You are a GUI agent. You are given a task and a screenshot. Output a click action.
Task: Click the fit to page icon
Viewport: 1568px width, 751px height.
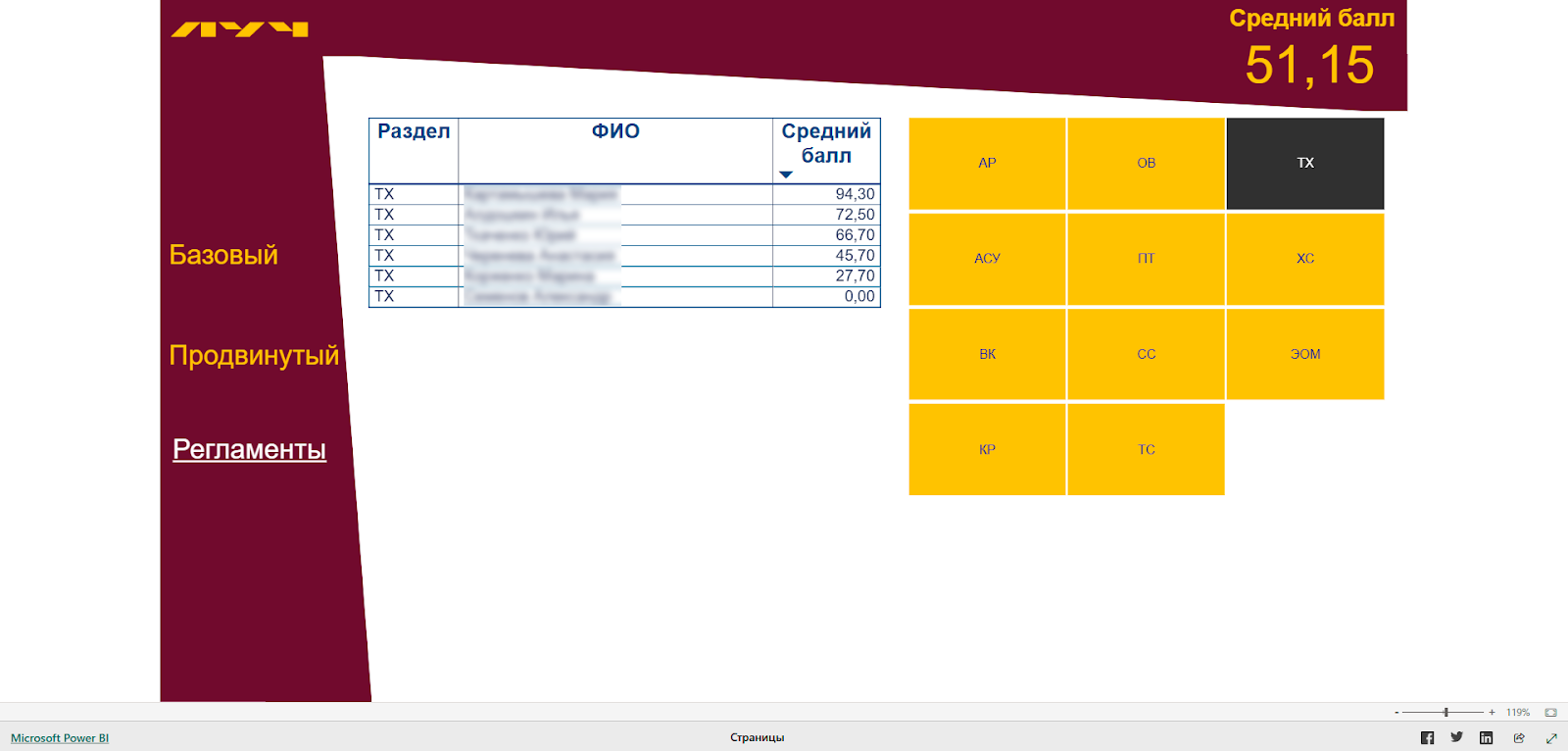[1550, 713]
